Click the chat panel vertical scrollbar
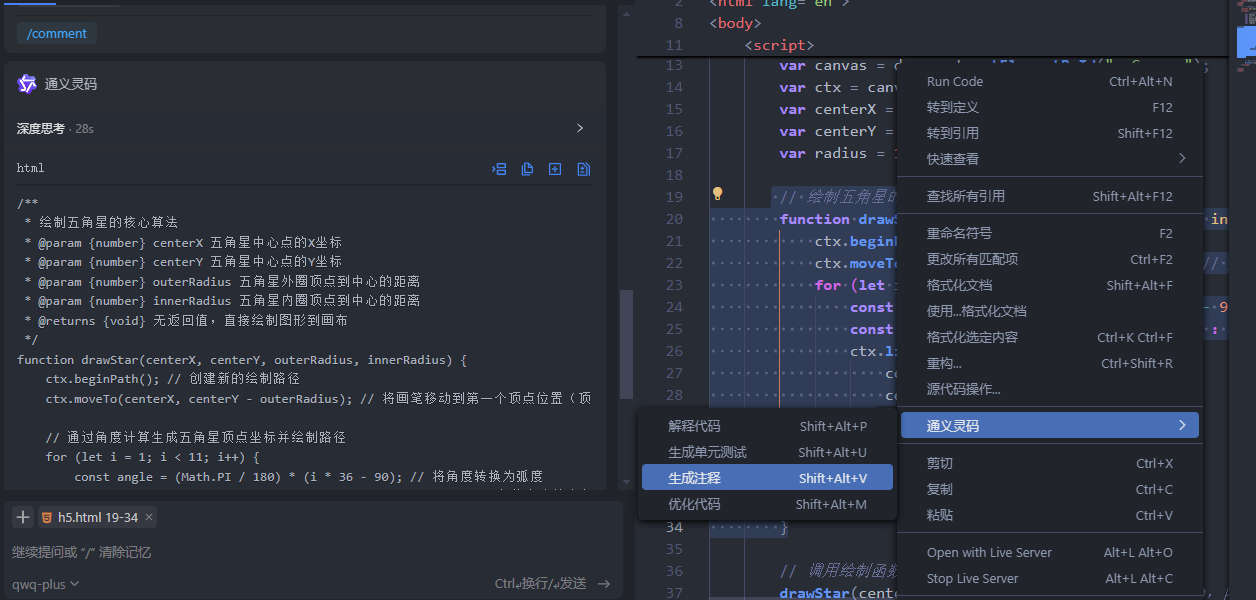Image resolution: width=1256 pixels, height=600 pixels. coord(626,344)
